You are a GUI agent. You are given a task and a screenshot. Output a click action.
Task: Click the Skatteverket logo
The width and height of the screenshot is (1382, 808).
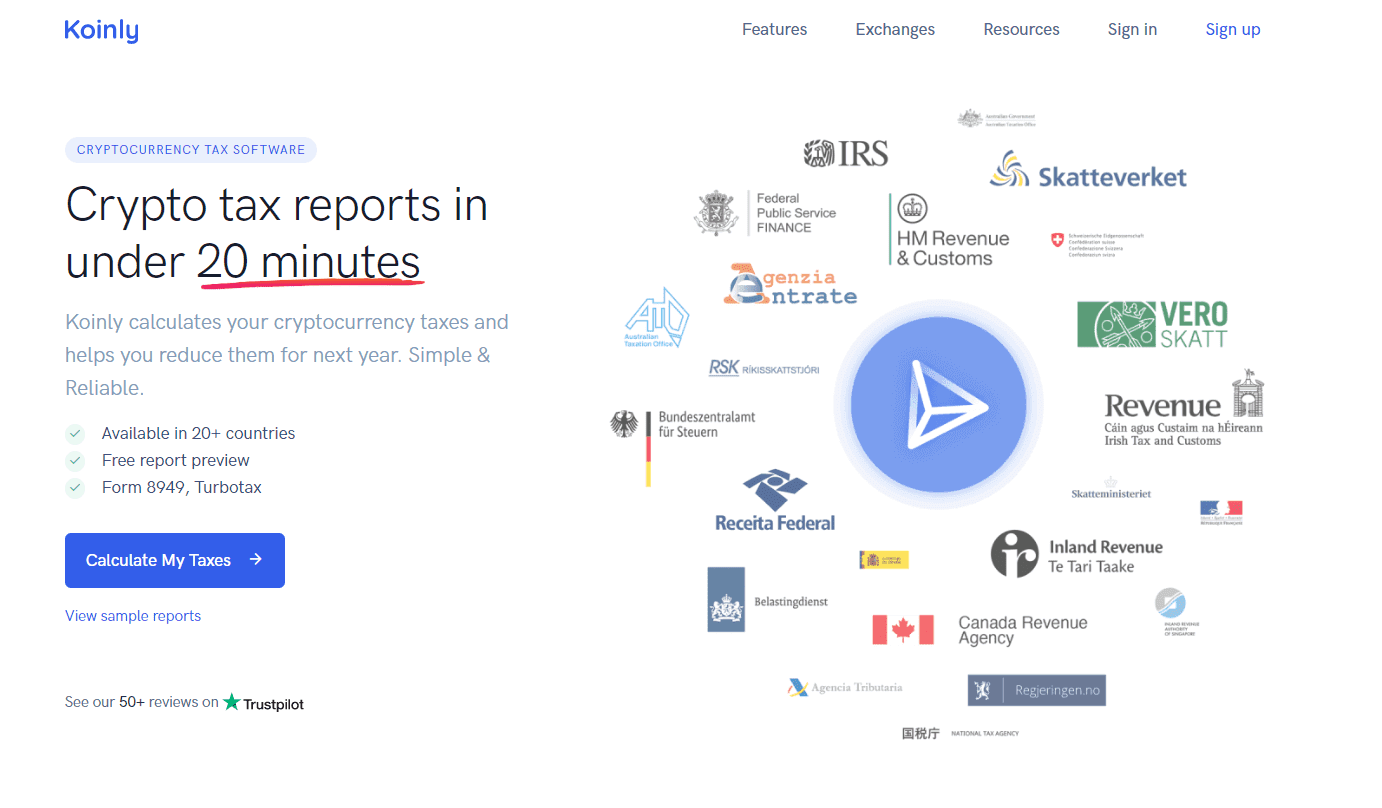click(x=1088, y=171)
